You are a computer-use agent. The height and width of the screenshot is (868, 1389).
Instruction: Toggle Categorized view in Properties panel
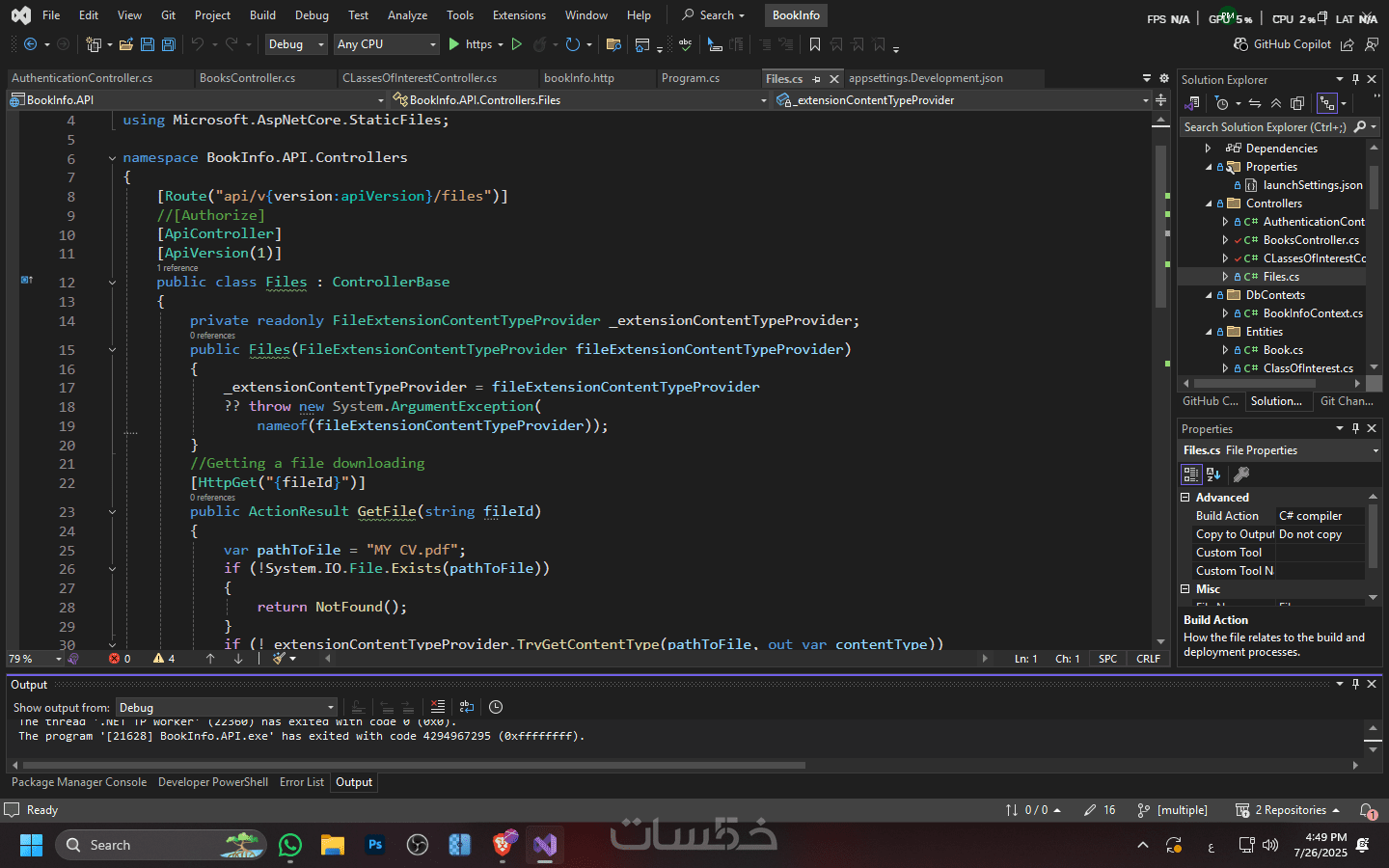point(1191,475)
